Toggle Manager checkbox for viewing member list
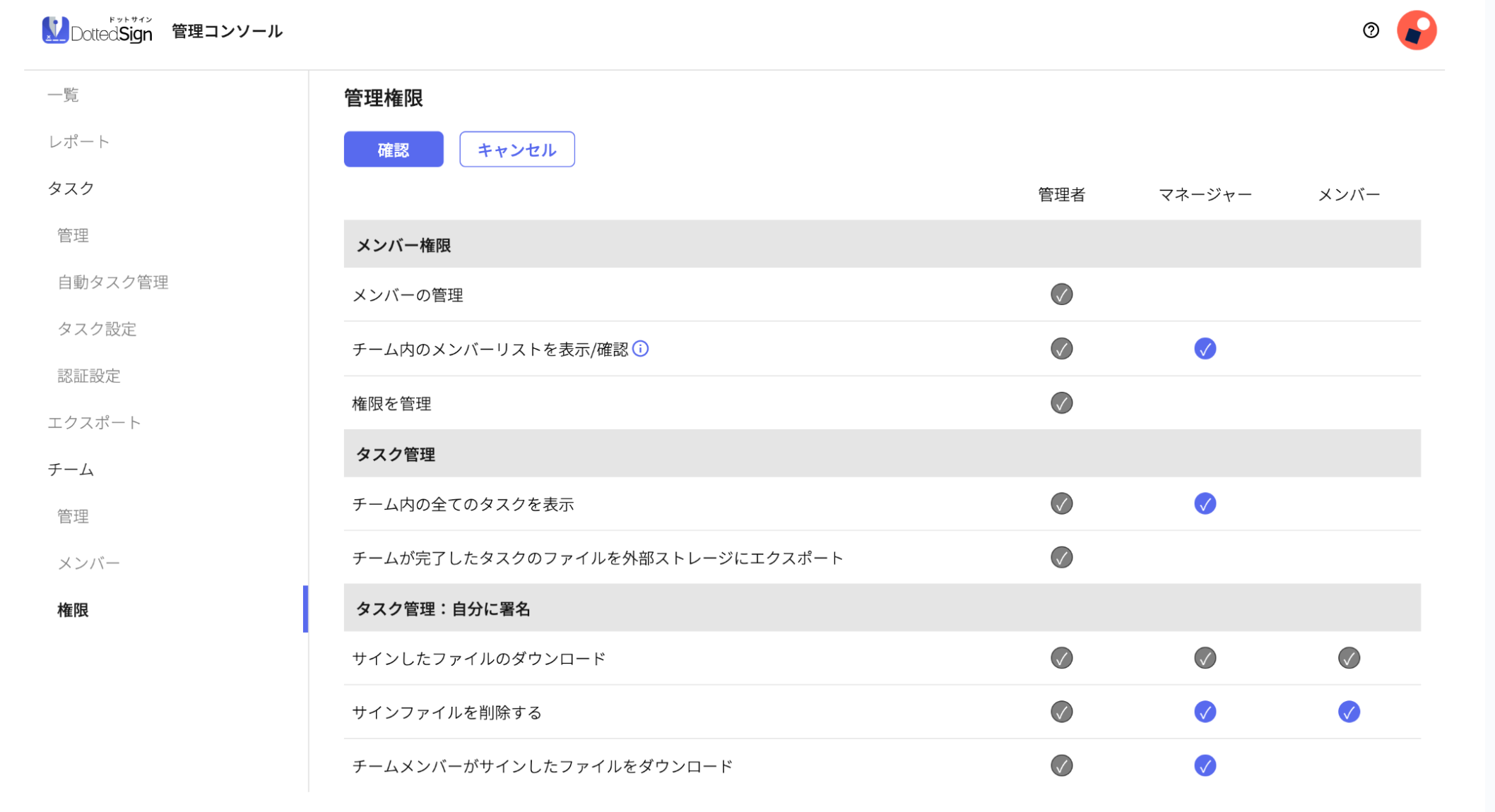 pyautogui.click(x=1205, y=349)
